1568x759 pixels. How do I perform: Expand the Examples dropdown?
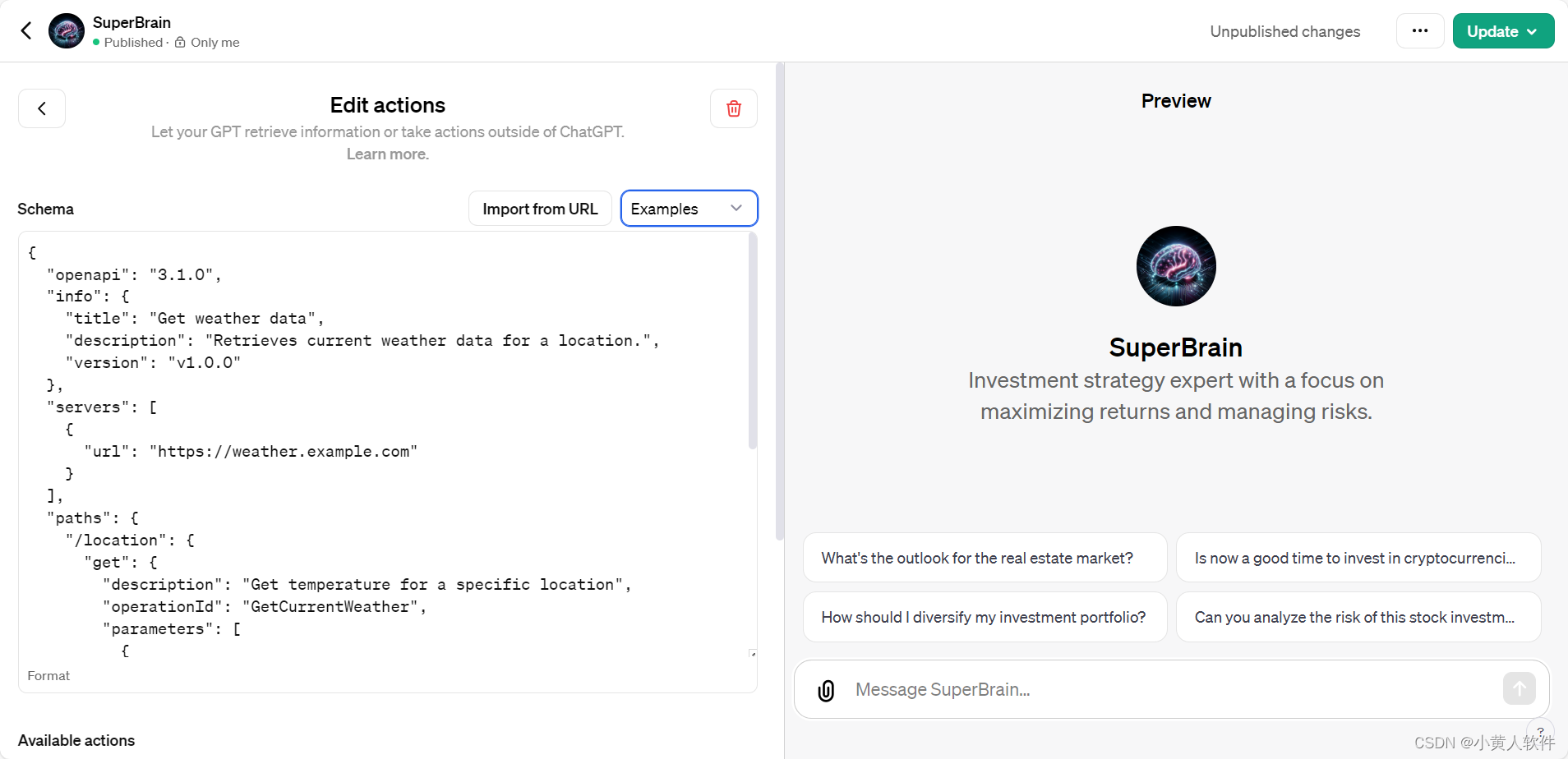pos(689,209)
